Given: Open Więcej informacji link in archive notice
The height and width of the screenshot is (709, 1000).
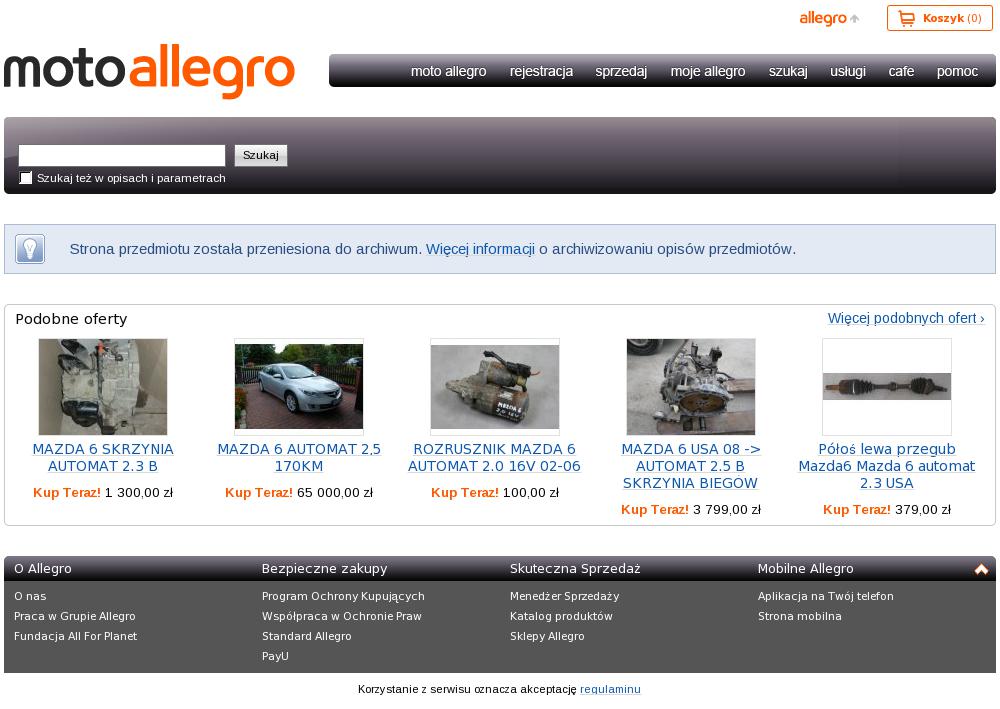Looking at the screenshot, I should 480,249.
